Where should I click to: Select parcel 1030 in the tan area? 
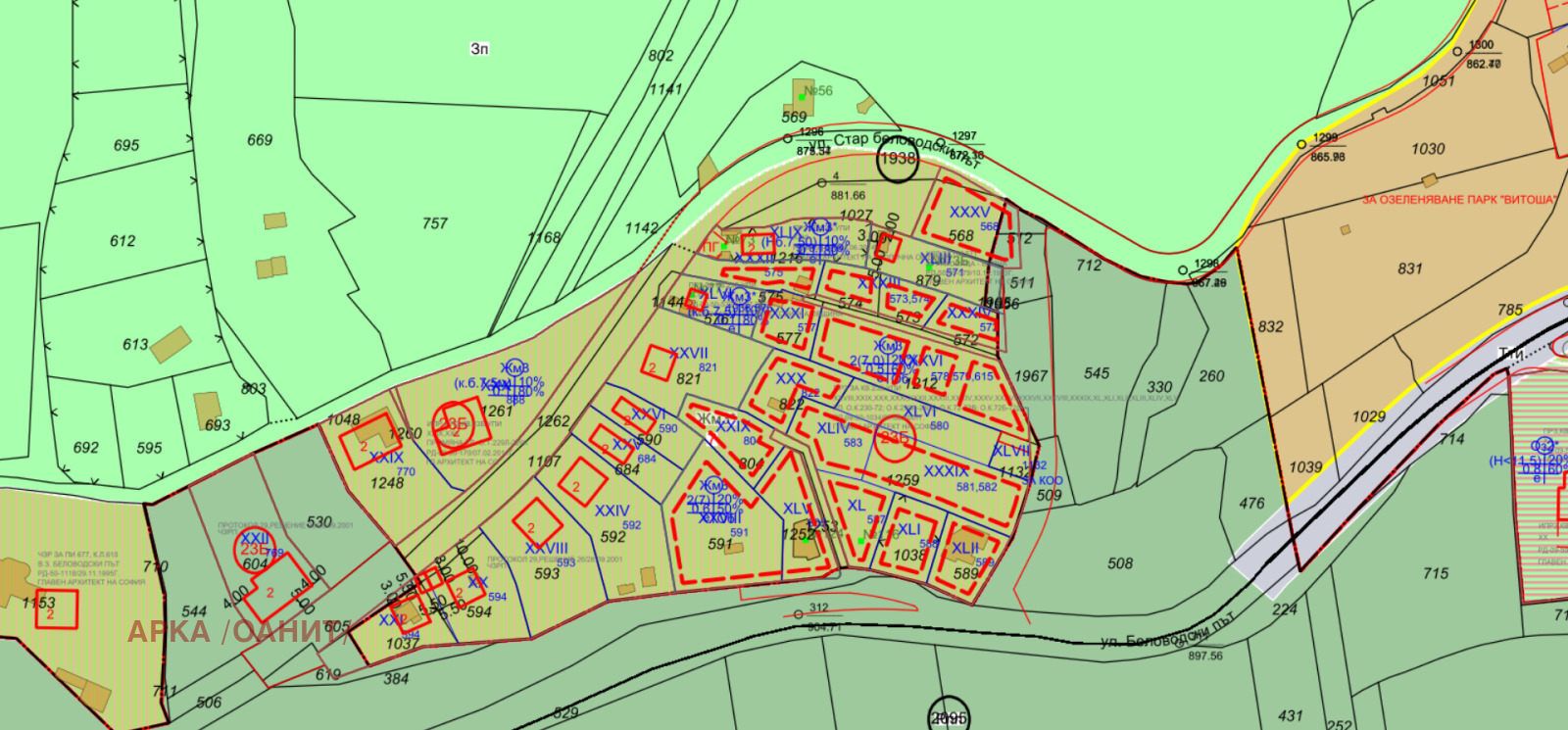tap(1428, 149)
